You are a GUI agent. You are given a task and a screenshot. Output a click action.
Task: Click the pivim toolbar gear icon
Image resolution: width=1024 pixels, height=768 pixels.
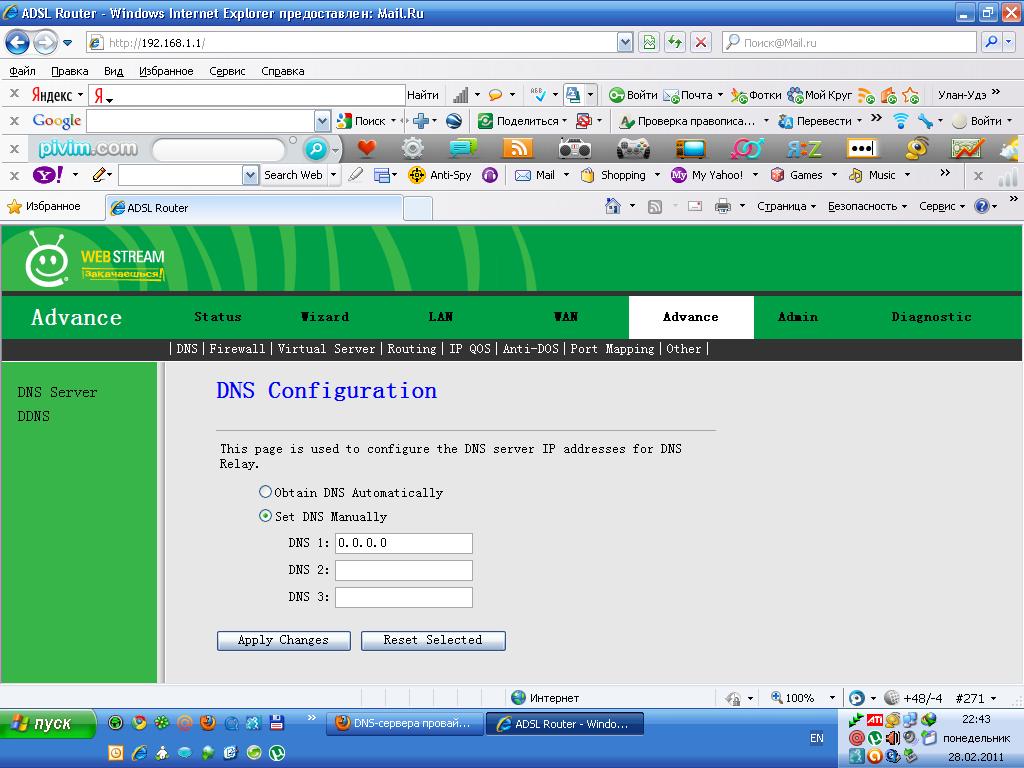pyautogui.click(x=412, y=149)
